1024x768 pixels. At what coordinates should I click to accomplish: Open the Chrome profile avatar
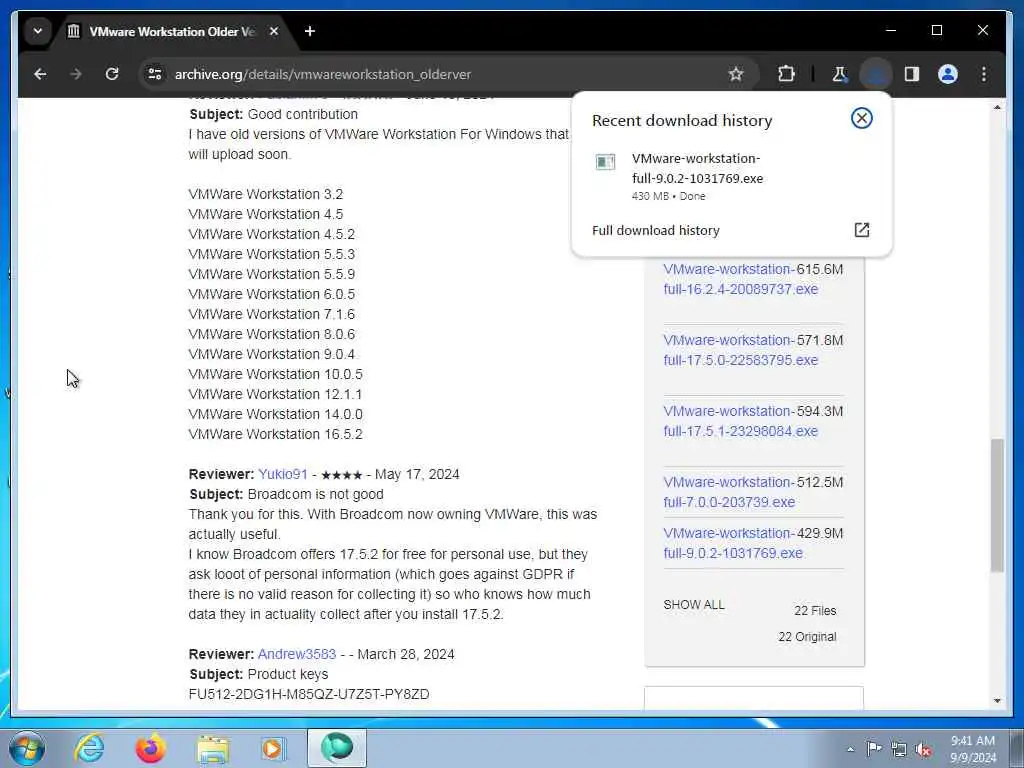pyautogui.click(x=948, y=74)
